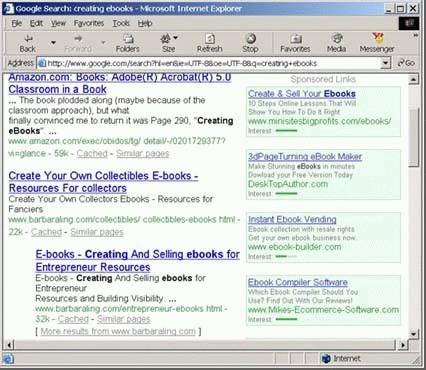
Task: Open the Media toolbar icon
Action: click(336, 43)
